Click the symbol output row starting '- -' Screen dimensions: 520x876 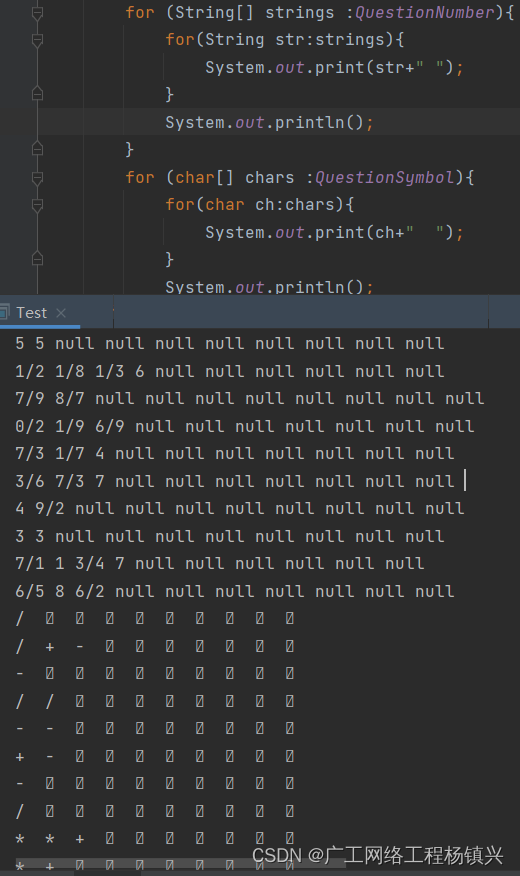tap(155, 729)
